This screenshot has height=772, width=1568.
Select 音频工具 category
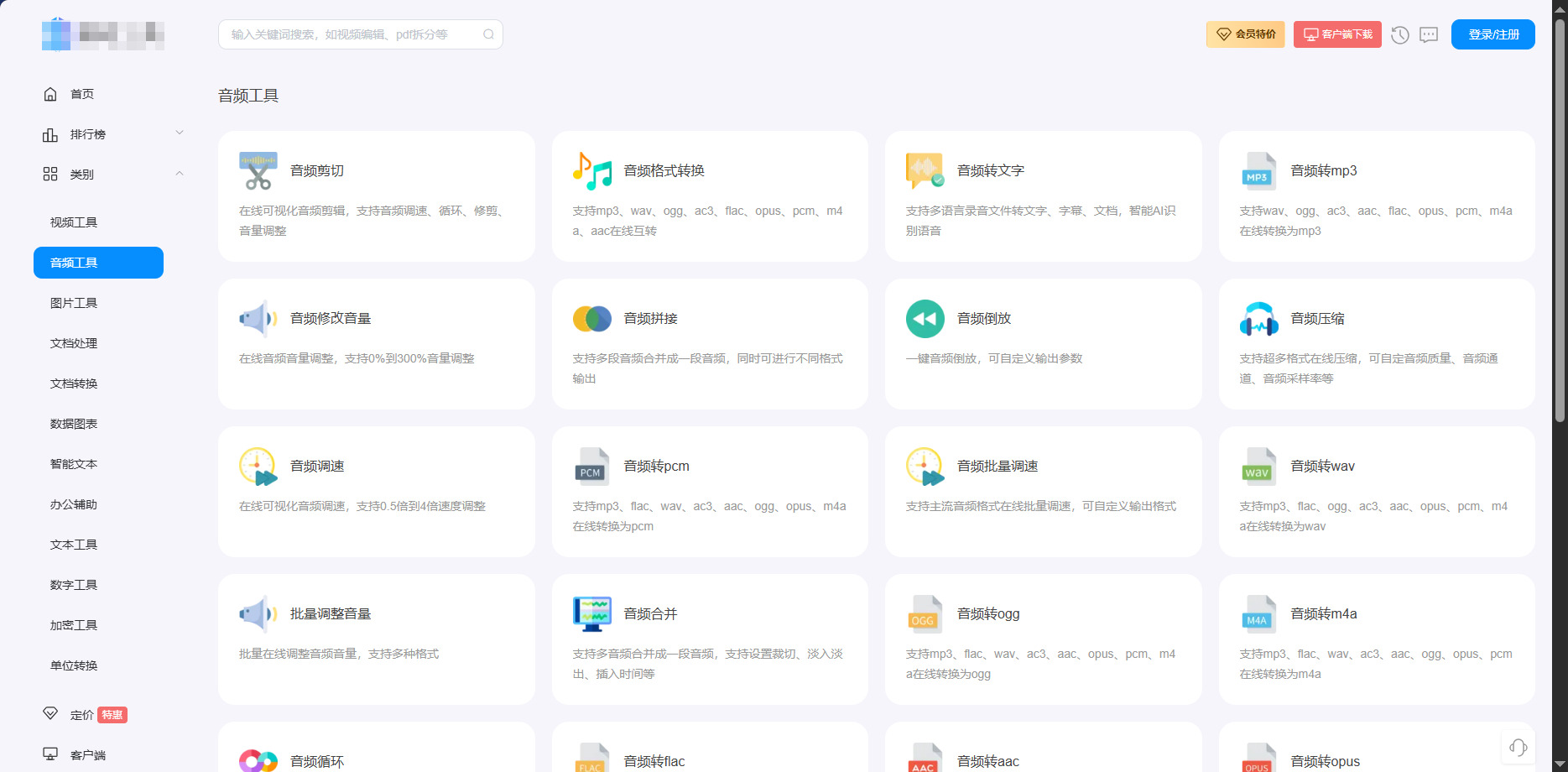98,263
